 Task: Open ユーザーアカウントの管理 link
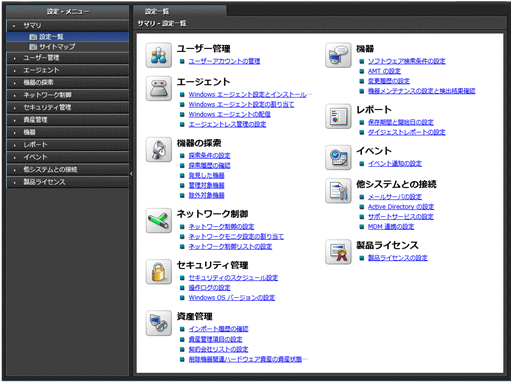click(224, 61)
